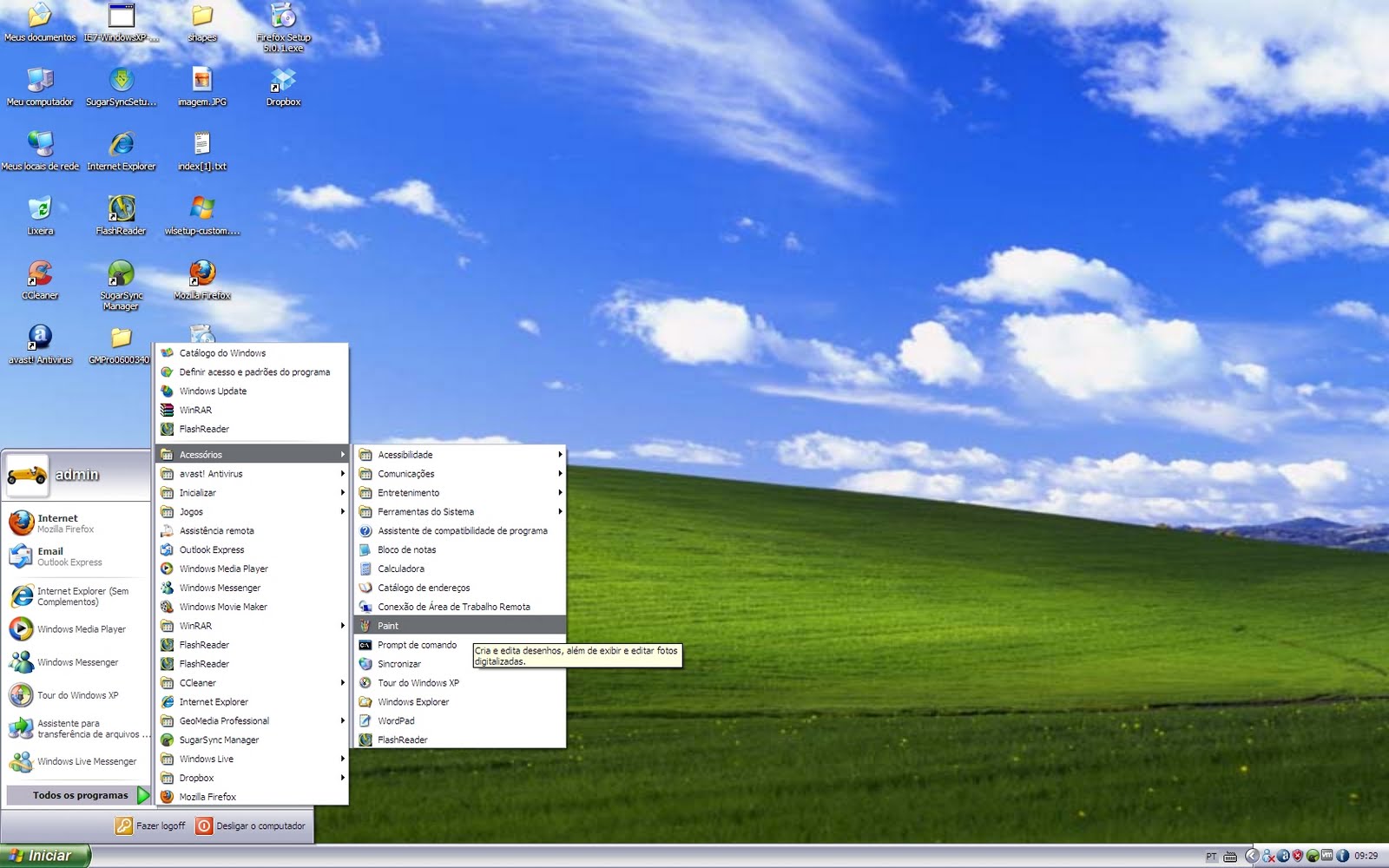Select the avast! Antivirus desktop shortcut
This screenshot has width=1389, height=868.
[x=40, y=345]
